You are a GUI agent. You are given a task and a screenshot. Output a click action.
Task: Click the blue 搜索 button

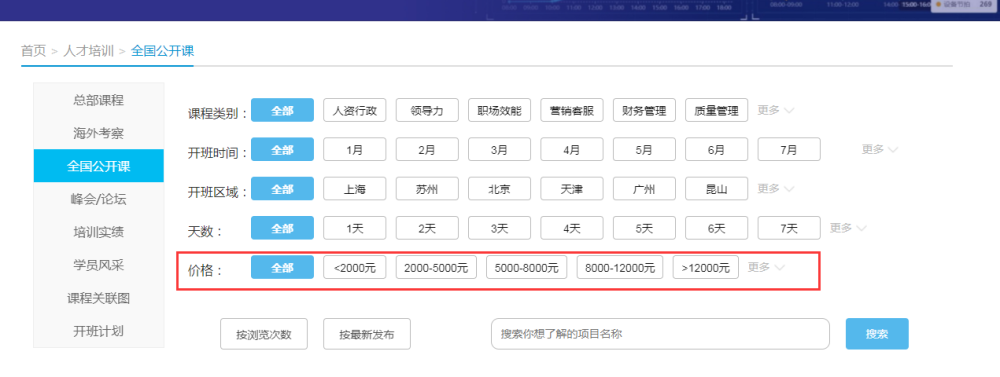(x=877, y=334)
